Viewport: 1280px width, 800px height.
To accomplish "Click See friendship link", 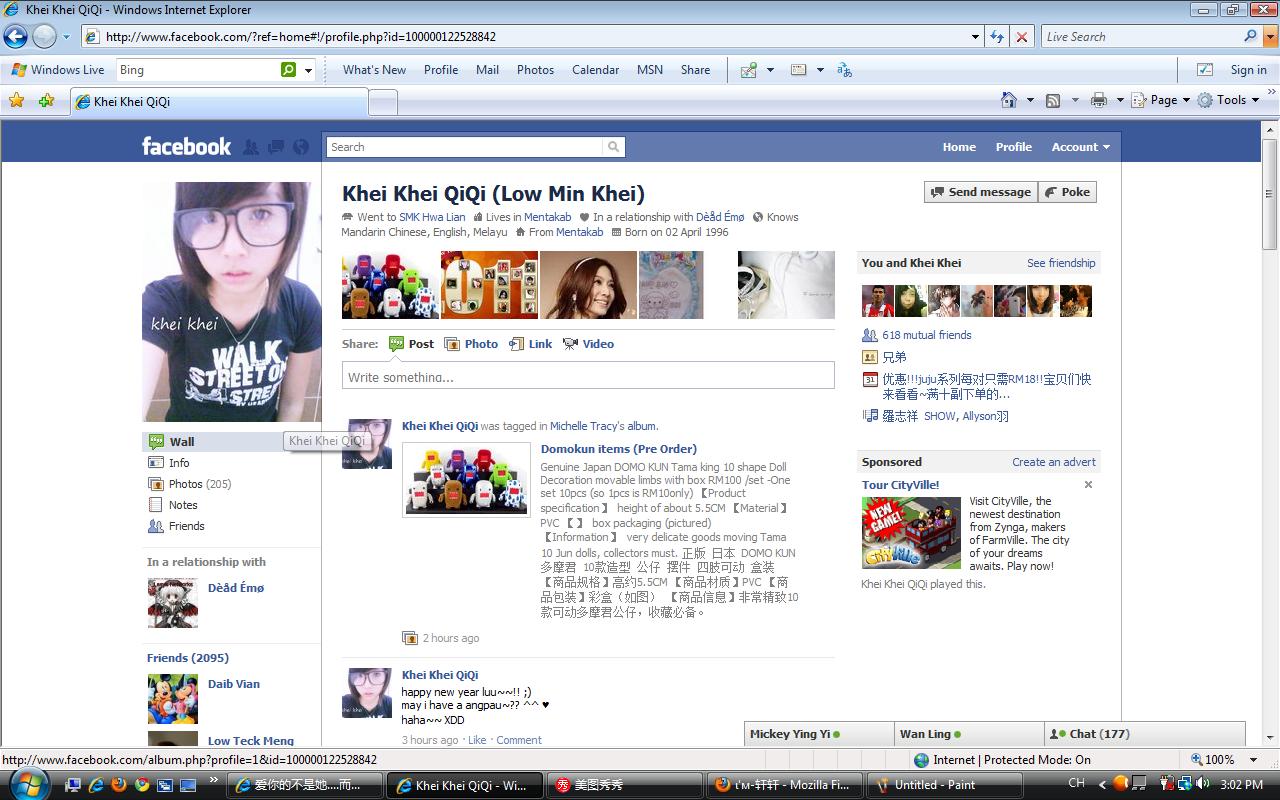I will click(x=1061, y=263).
